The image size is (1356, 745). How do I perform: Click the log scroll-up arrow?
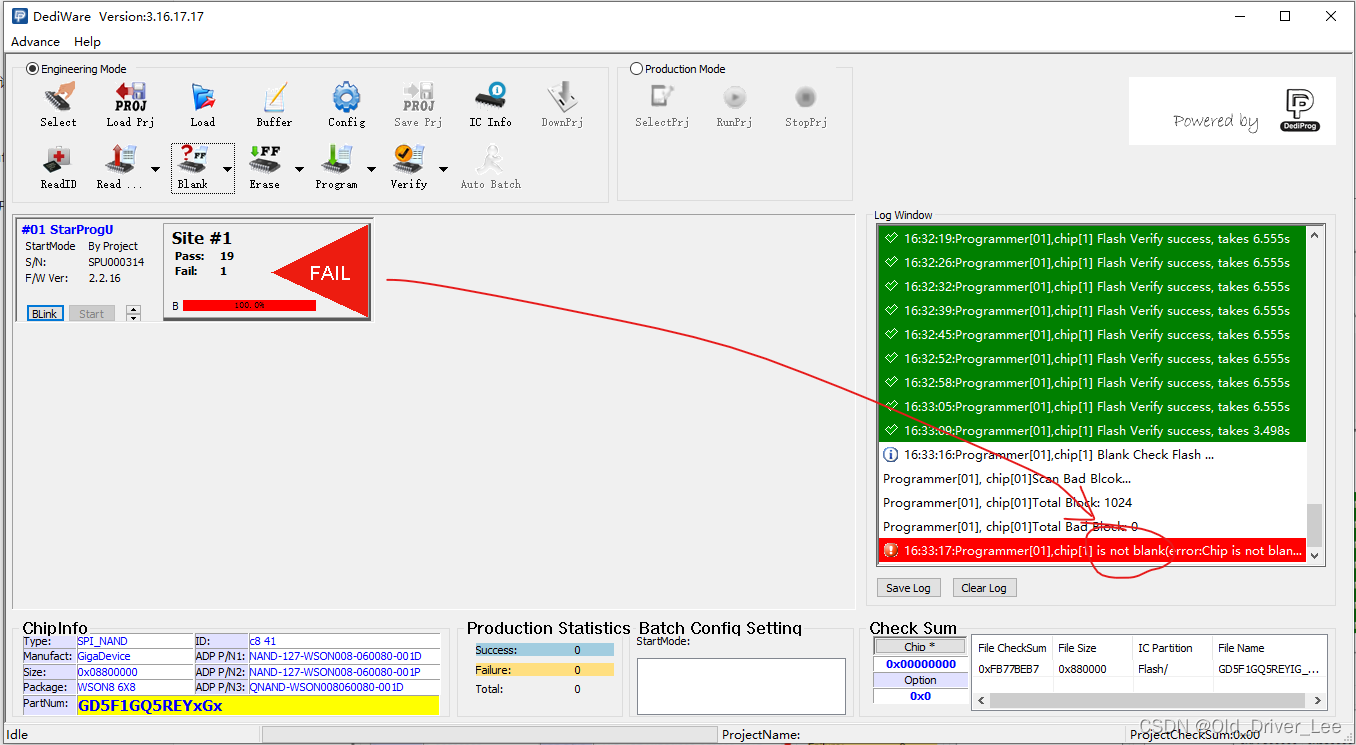pos(1314,236)
